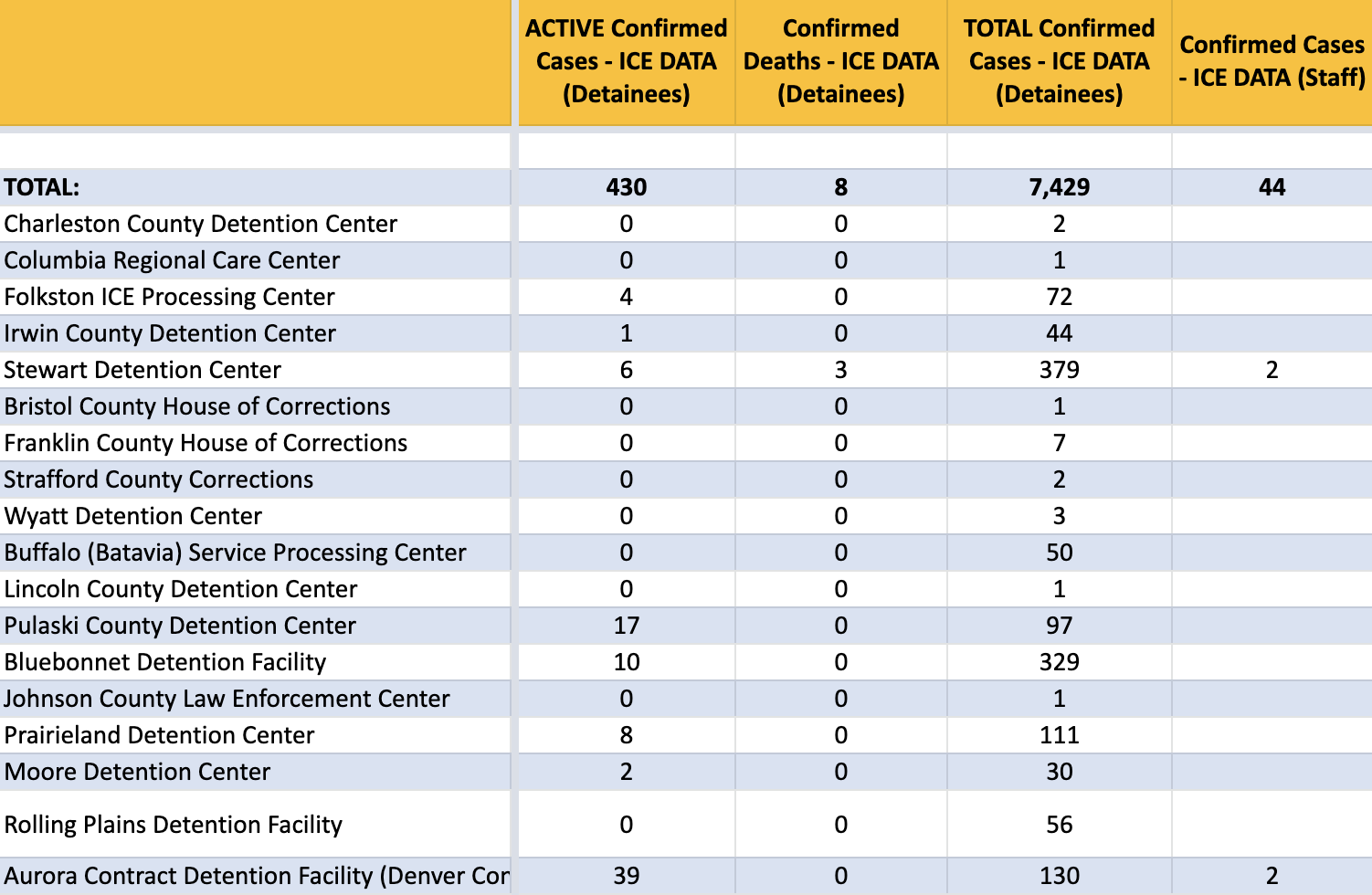
Task: Click the ACTIVE Confirmed Cases column header
Action: 626,61
